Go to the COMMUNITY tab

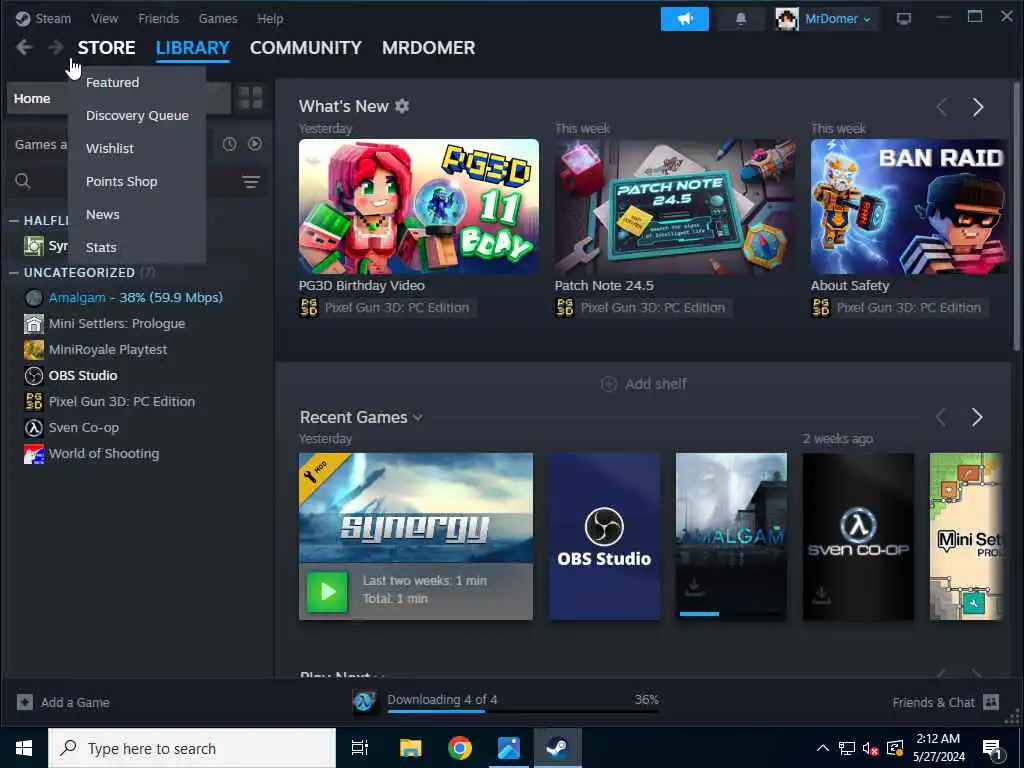pos(306,48)
